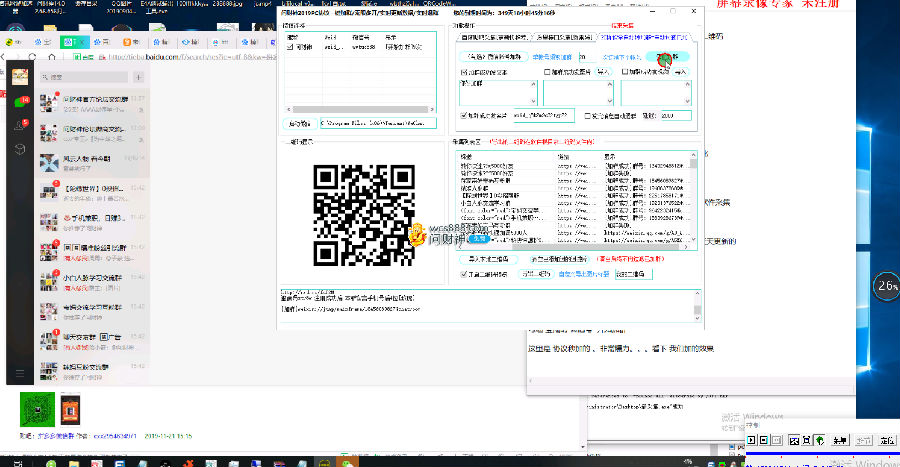The width and height of the screenshot is (900, 467).
Task: Click delay value field showing 2000
Action: (676, 115)
